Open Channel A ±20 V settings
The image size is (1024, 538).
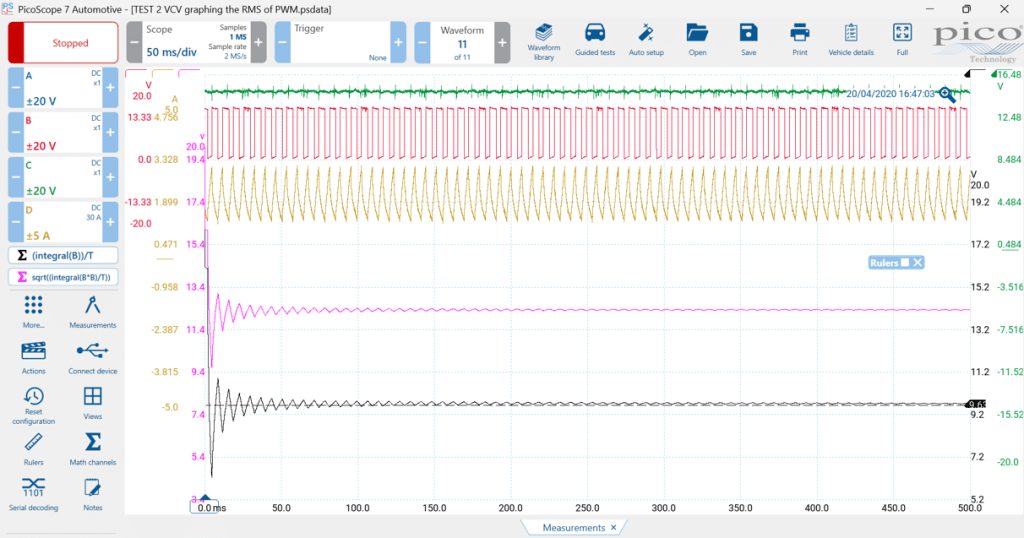63,87
